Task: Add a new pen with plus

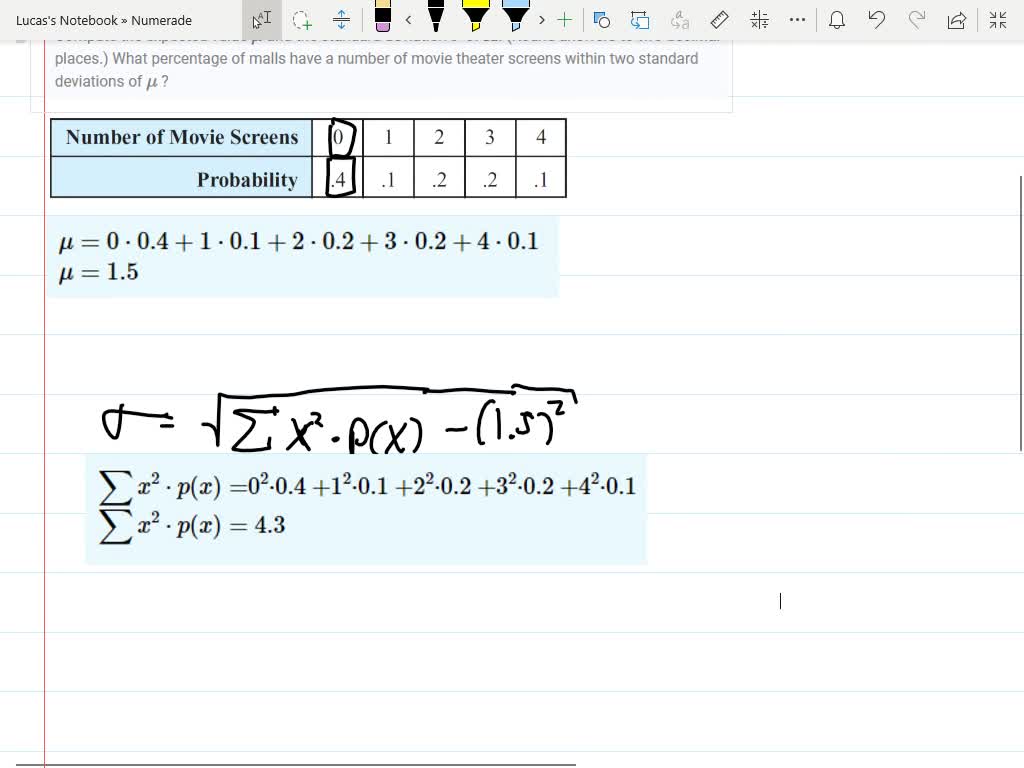Action: point(565,20)
